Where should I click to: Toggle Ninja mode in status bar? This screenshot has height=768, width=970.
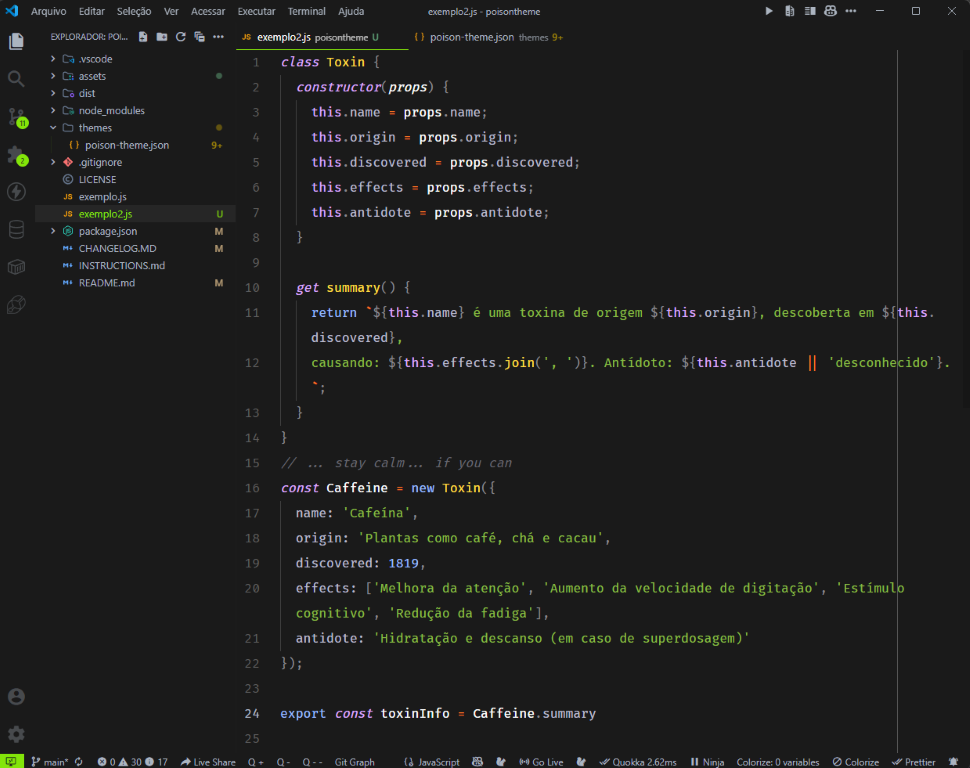point(707,762)
